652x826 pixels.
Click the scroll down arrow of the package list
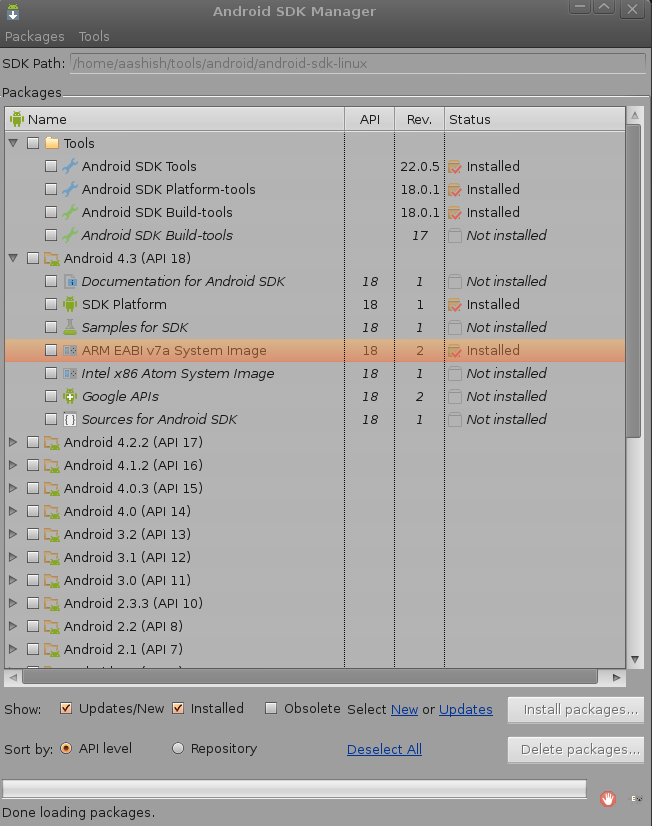pyautogui.click(x=635, y=660)
